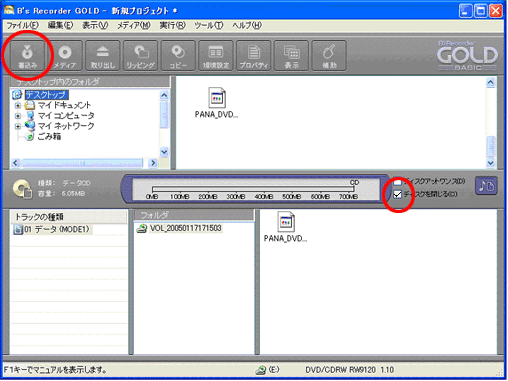The width and height of the screenshot is (508, 381).
Task: Maximize the B's Recorder GOLD window
Action: [481, 11]
